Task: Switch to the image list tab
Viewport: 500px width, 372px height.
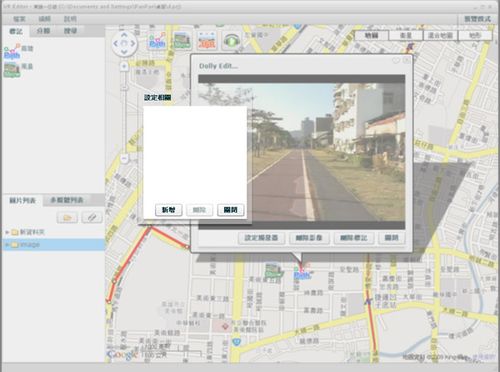Action: click(x=22, y=200)
